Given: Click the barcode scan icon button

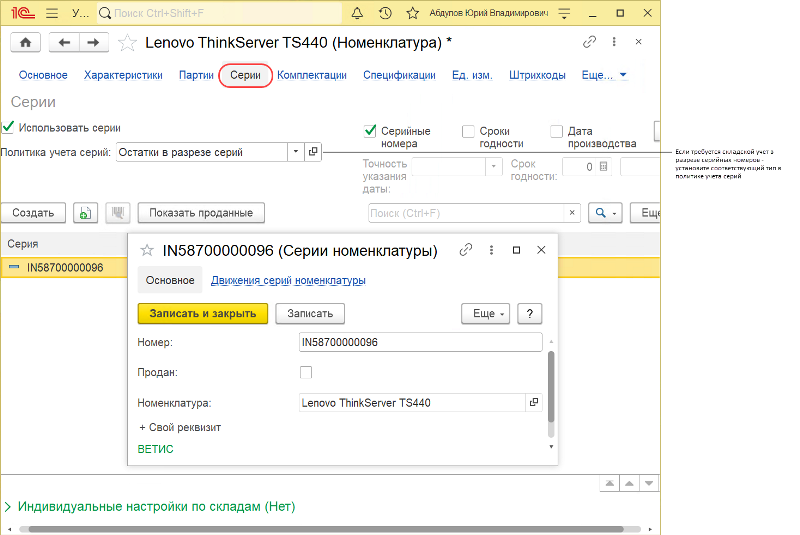Looking at the screenshot, I should tap(118, 213).
